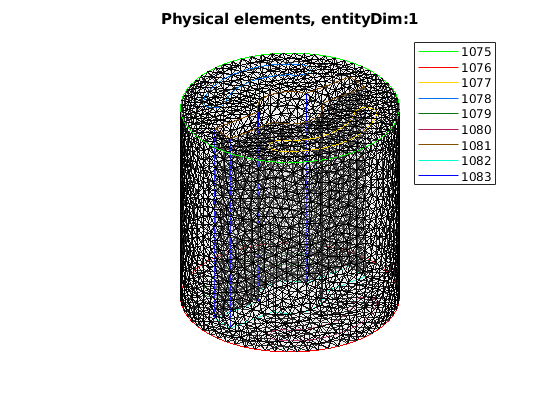Screen dimensions: 560x420
Task: Click the 1077 legend label
Action: [x=476, y=83]
